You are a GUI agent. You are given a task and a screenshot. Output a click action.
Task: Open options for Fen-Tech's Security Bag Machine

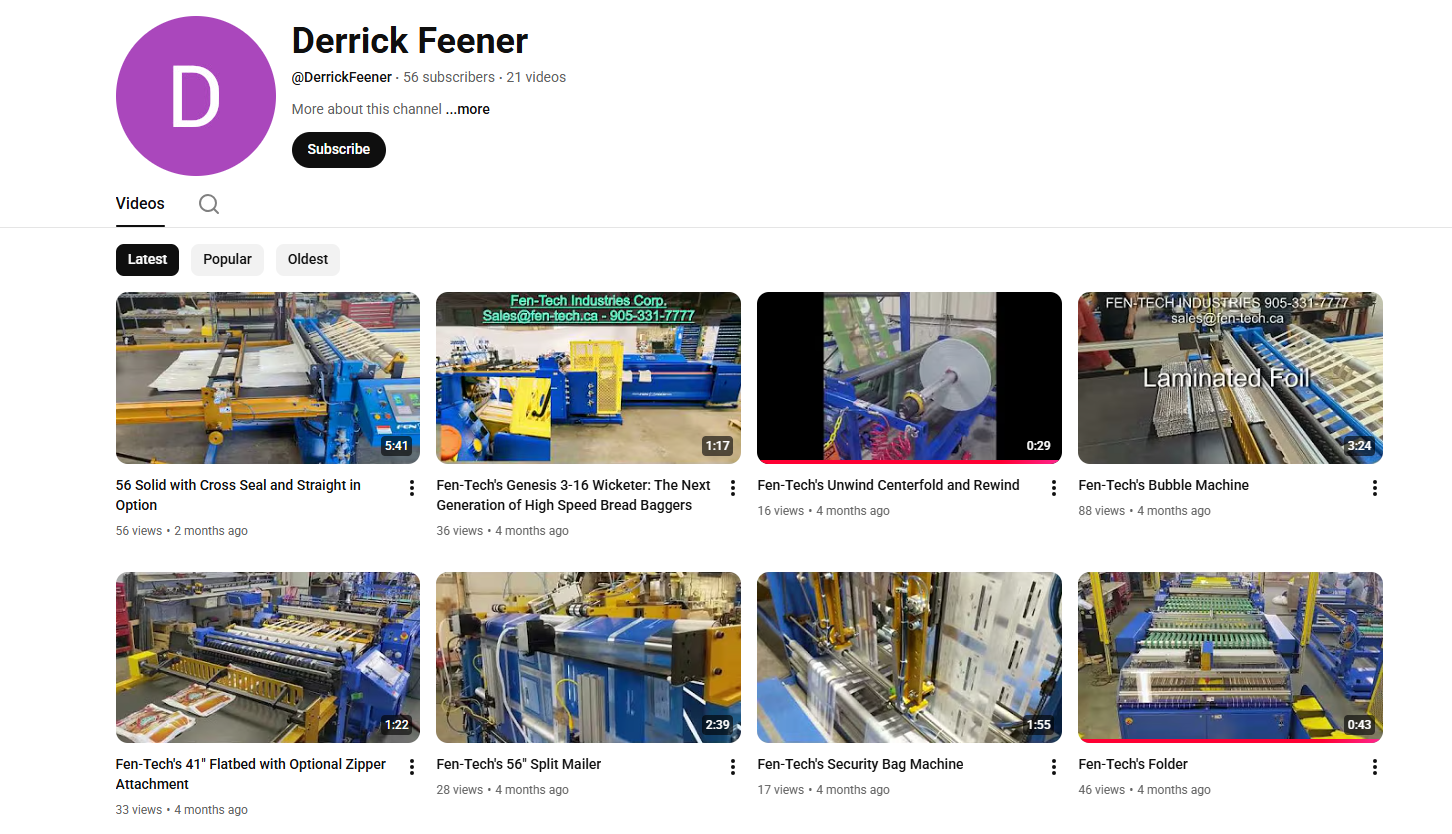(1053, 767)
